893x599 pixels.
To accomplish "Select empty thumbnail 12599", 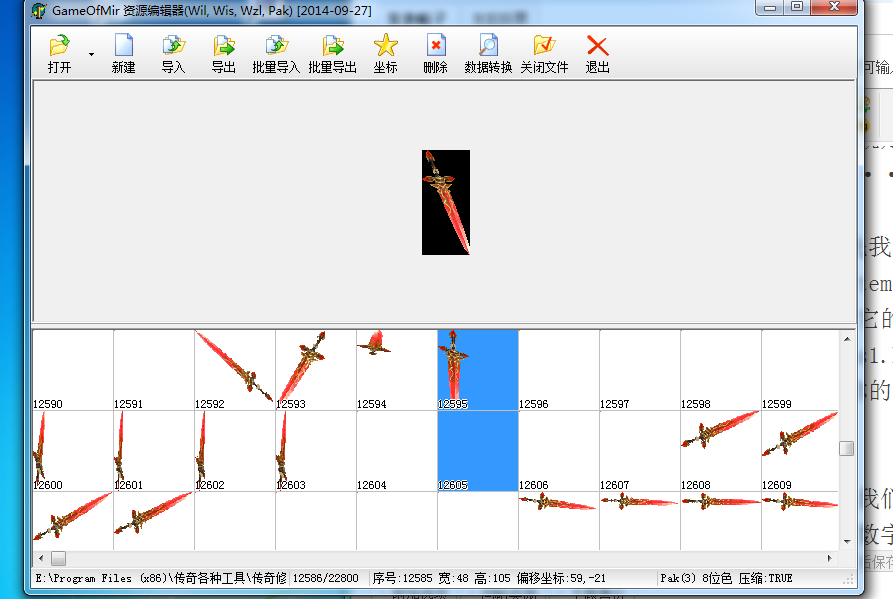I will [x=800, y=370].
